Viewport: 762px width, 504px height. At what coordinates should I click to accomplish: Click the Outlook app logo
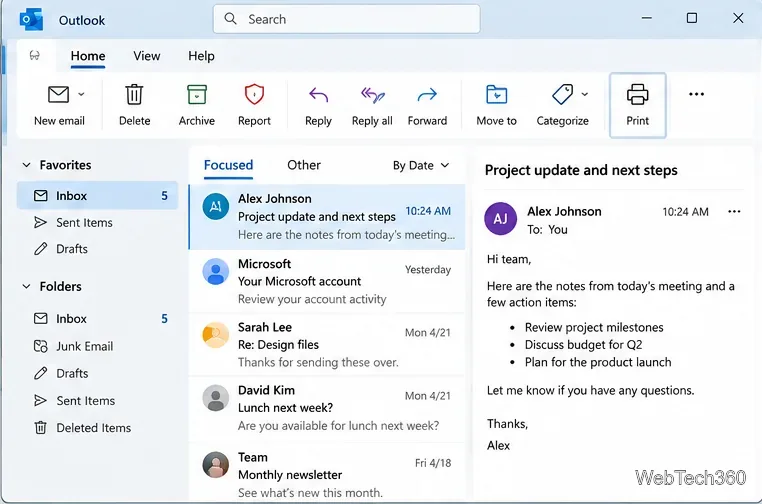click(x=31, y=20)
